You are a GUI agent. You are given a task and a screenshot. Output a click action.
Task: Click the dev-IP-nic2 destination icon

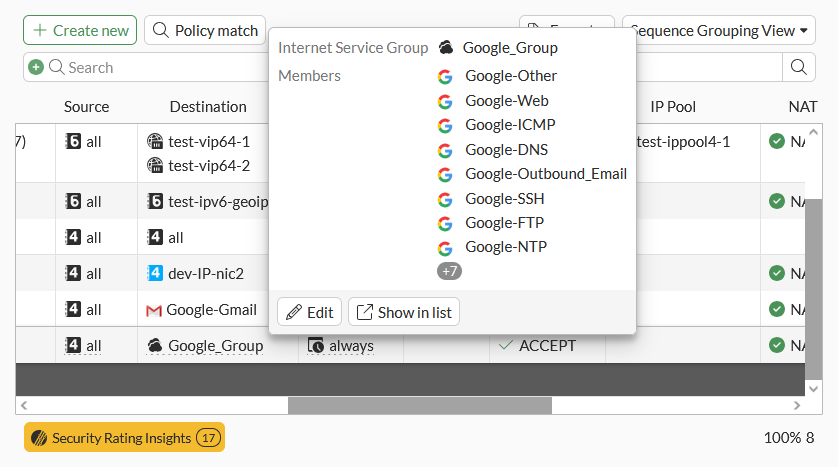(154, 273)
